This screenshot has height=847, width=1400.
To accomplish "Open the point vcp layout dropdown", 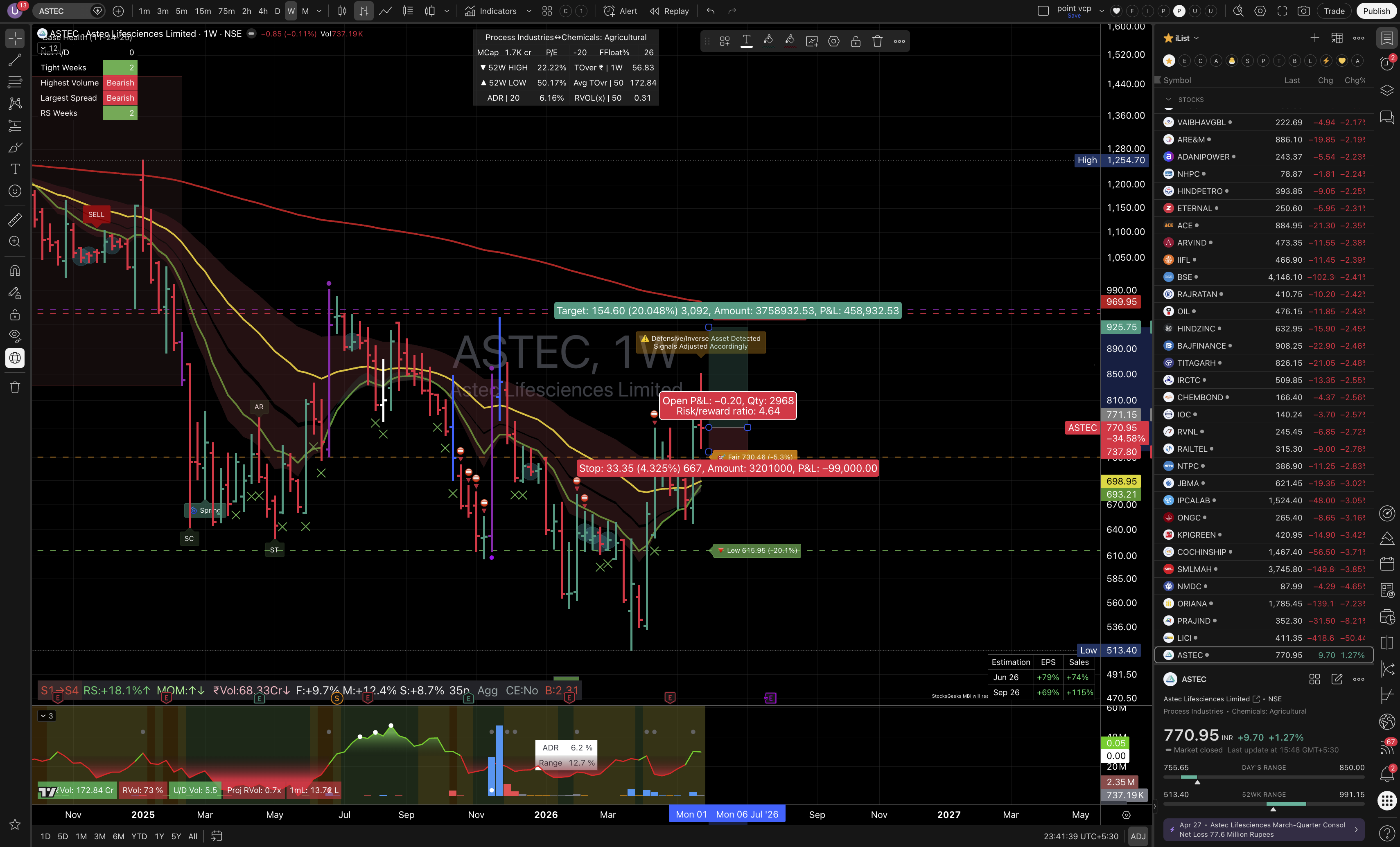I will (x=1101, y=11).
